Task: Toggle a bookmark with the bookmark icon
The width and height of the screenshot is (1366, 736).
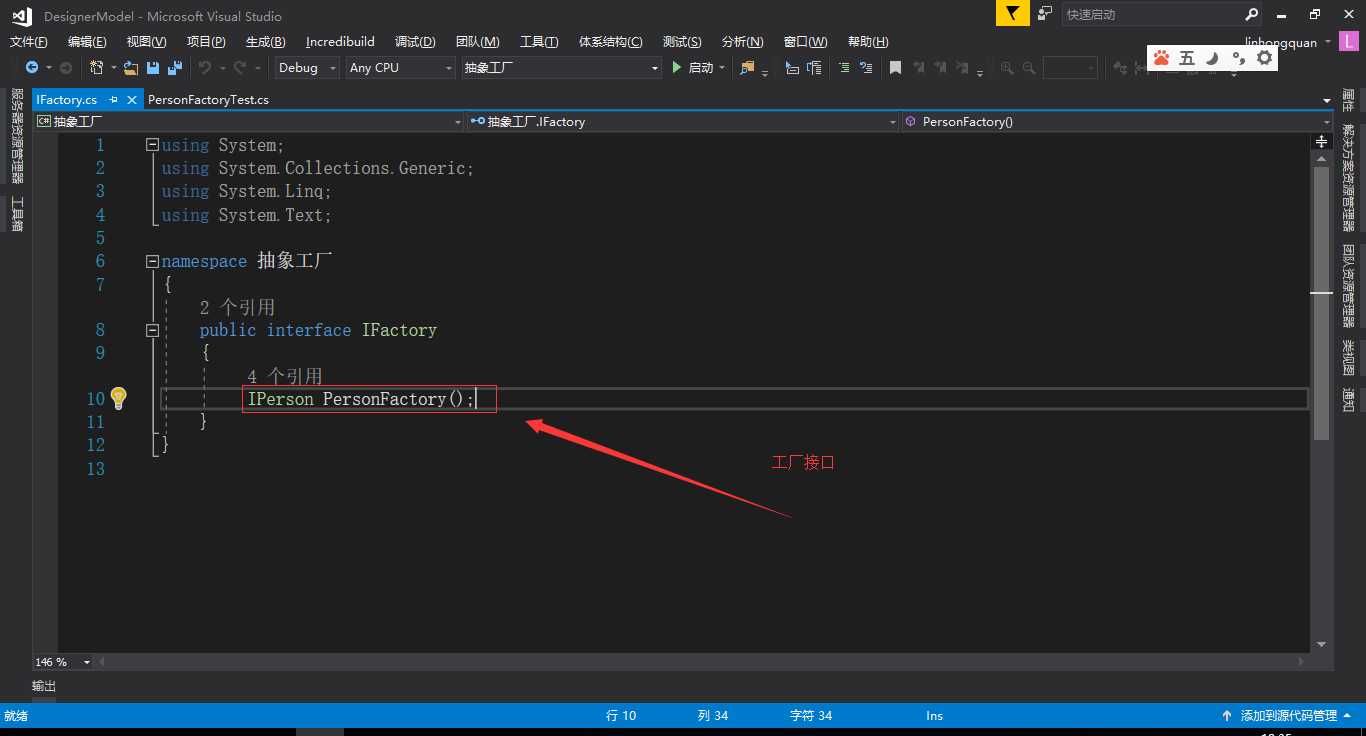Action: [x=895, y=67]
